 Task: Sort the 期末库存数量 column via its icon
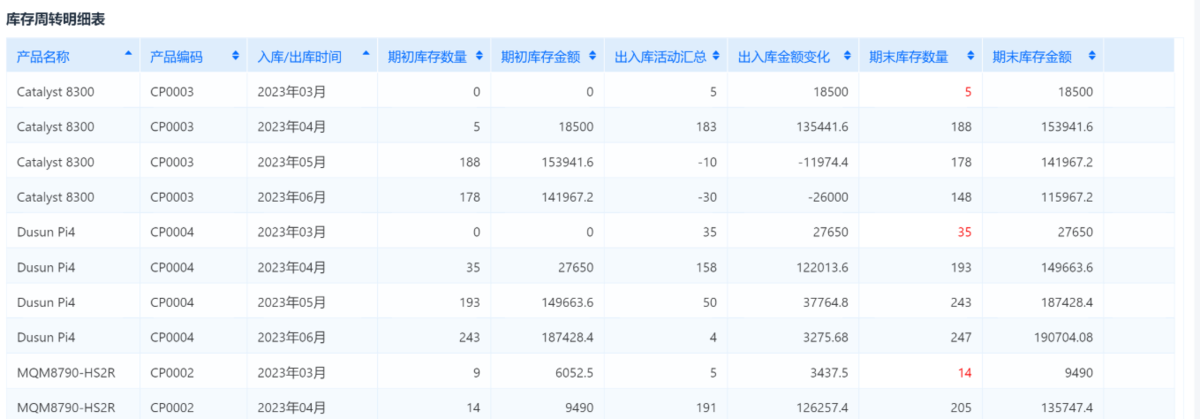tap(969, 57)
